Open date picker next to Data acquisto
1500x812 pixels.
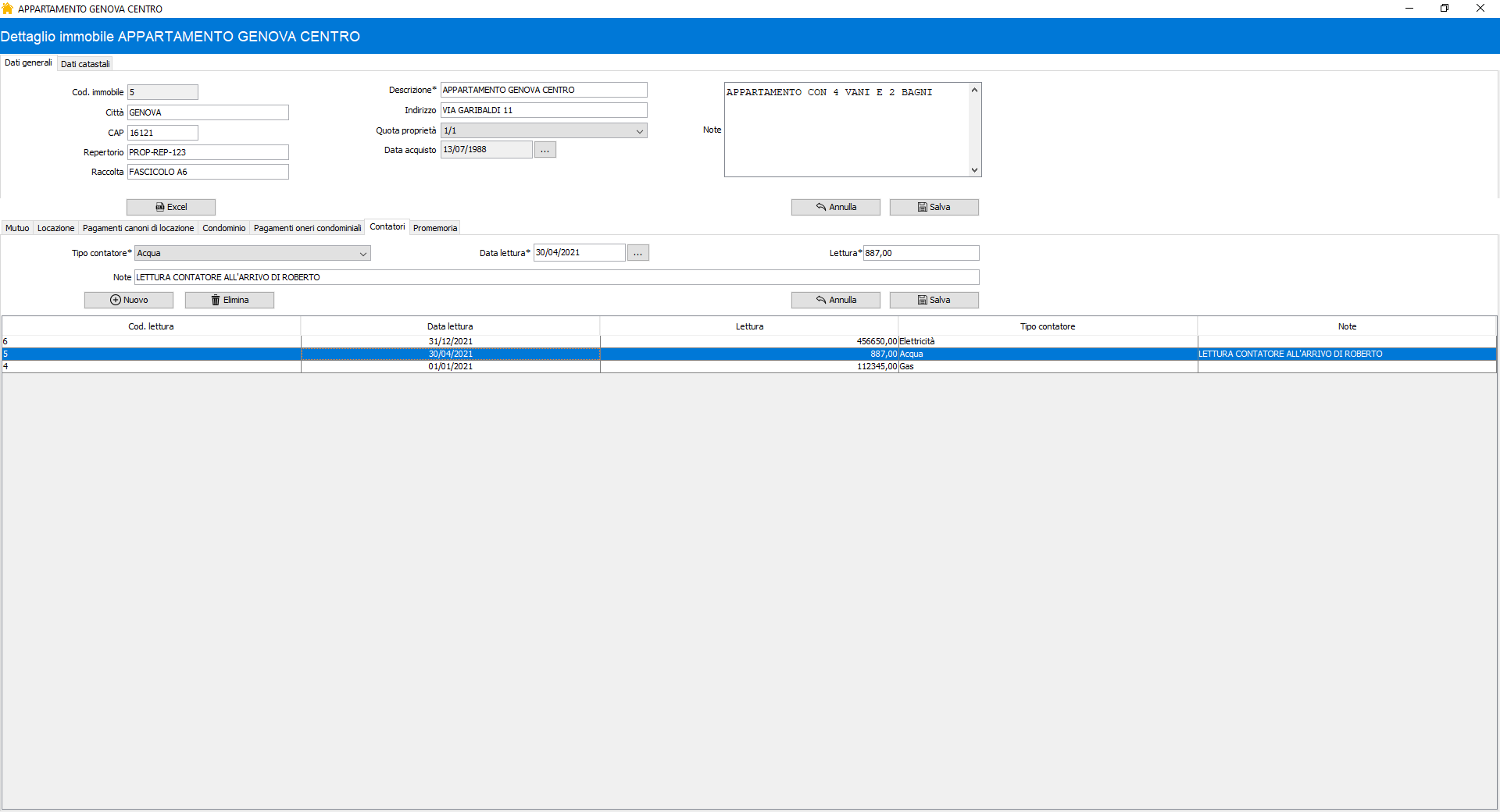545,150
